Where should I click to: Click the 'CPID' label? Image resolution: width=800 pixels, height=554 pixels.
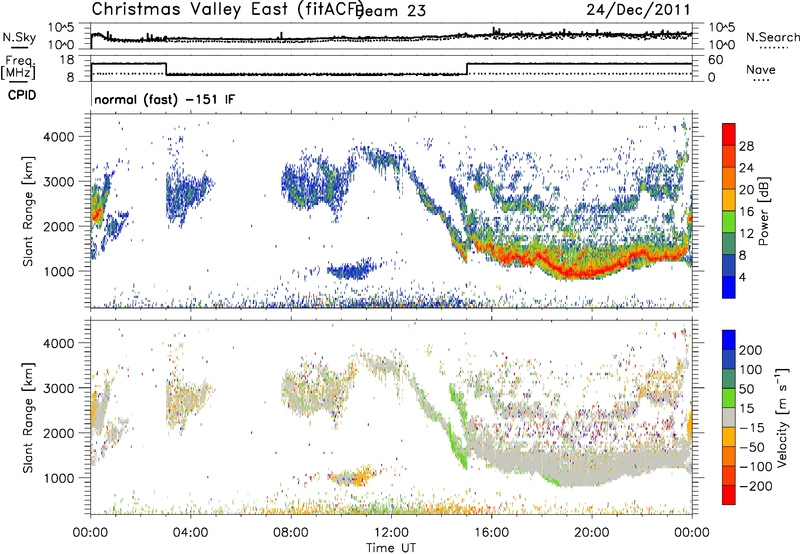click(x=22, y=95)
